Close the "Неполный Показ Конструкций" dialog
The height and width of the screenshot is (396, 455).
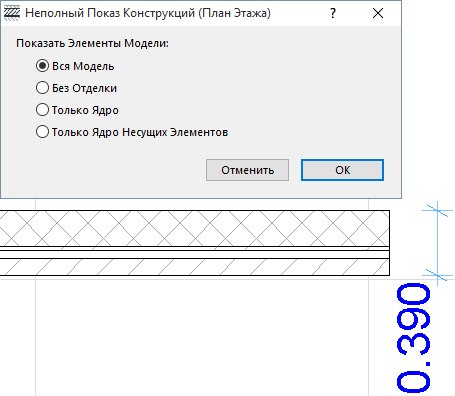(378, 13)
